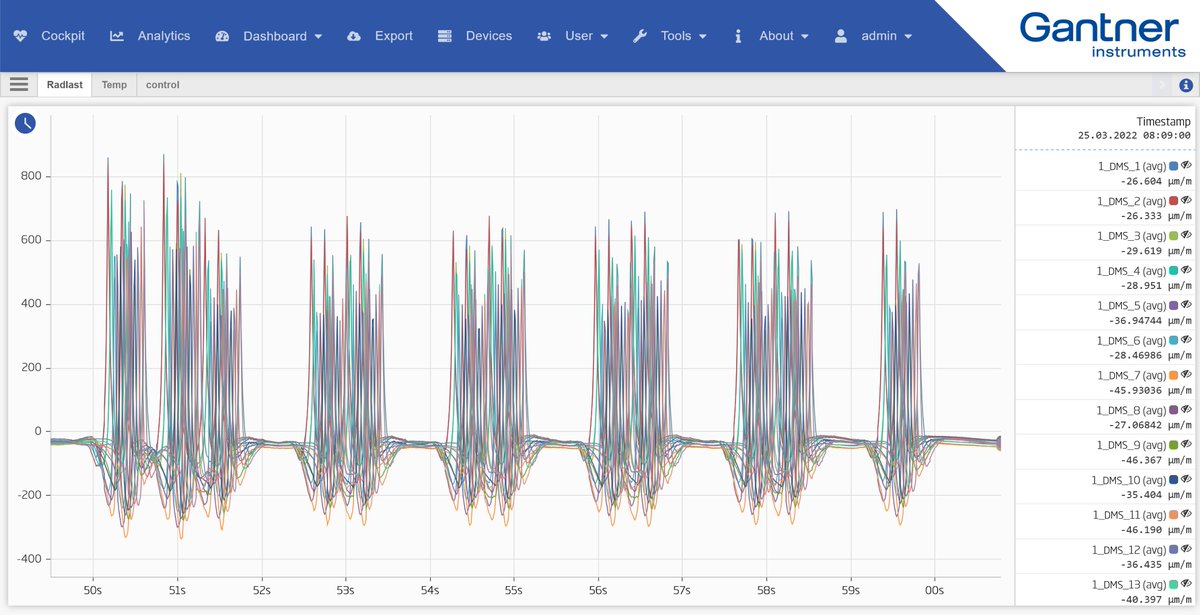Toggle visibility eye of 1_DMS_7

(x=1187, y=375)
